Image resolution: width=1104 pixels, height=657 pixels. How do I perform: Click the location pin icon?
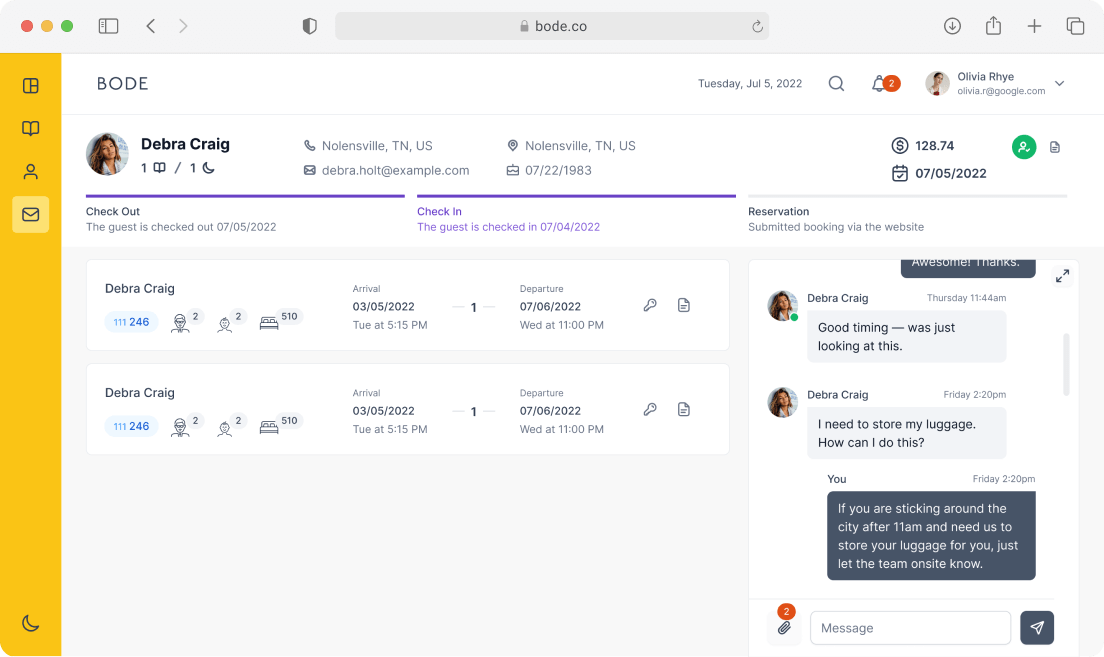(x=513, y=146)
